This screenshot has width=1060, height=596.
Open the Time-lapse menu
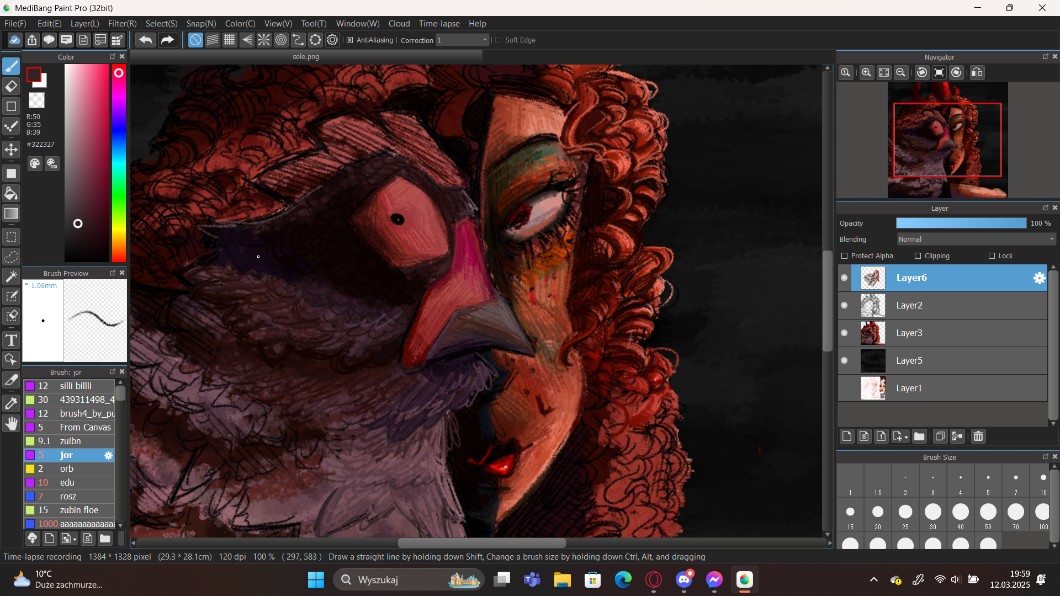(x=440, y=23)
